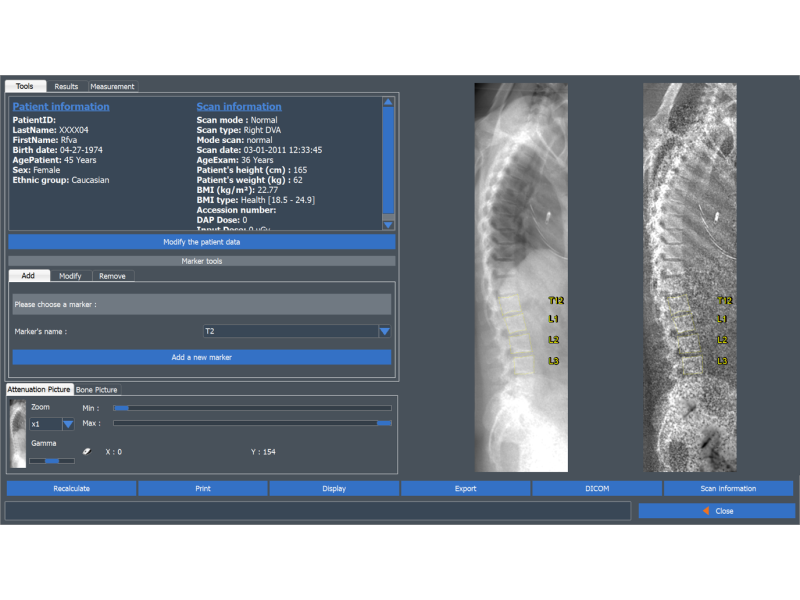Expand the Zoom x1 dropdown
This screenshot has height=600, width=800.
68,424
